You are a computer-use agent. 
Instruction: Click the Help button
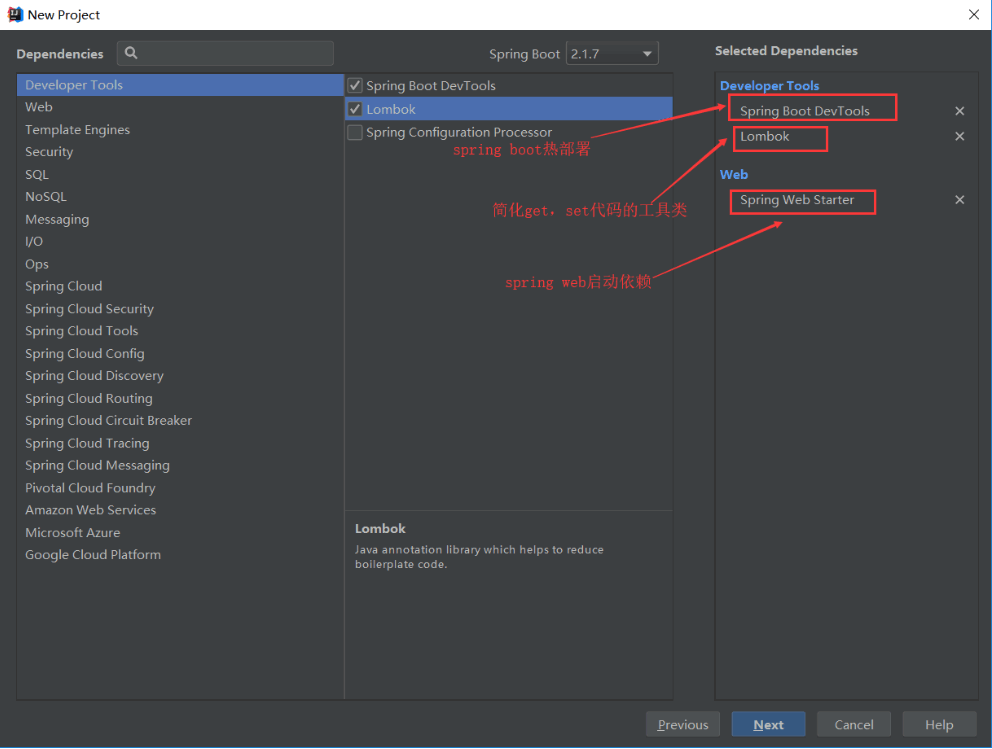coord(939,724)
